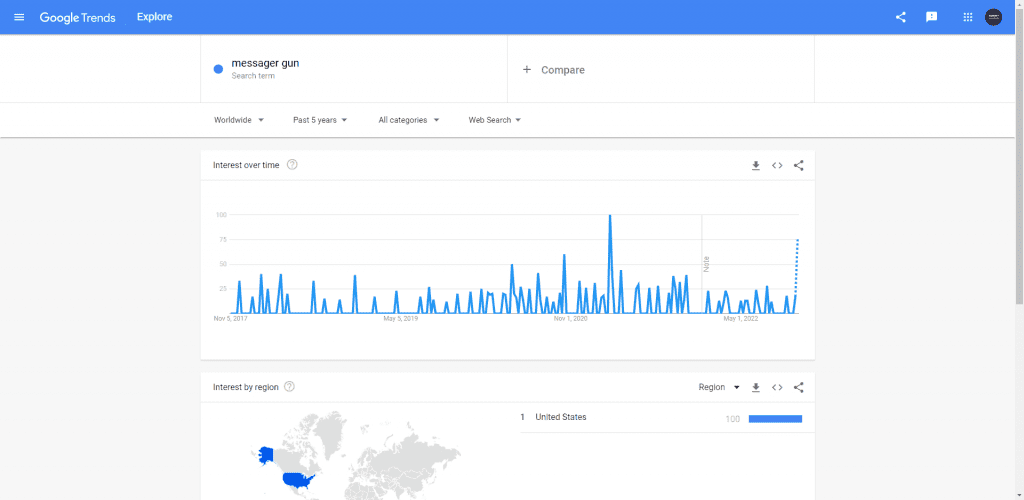Open the Past 5 years time range dropdown
The width and height of the screenshot is (1024, 500).
[320, 120]
